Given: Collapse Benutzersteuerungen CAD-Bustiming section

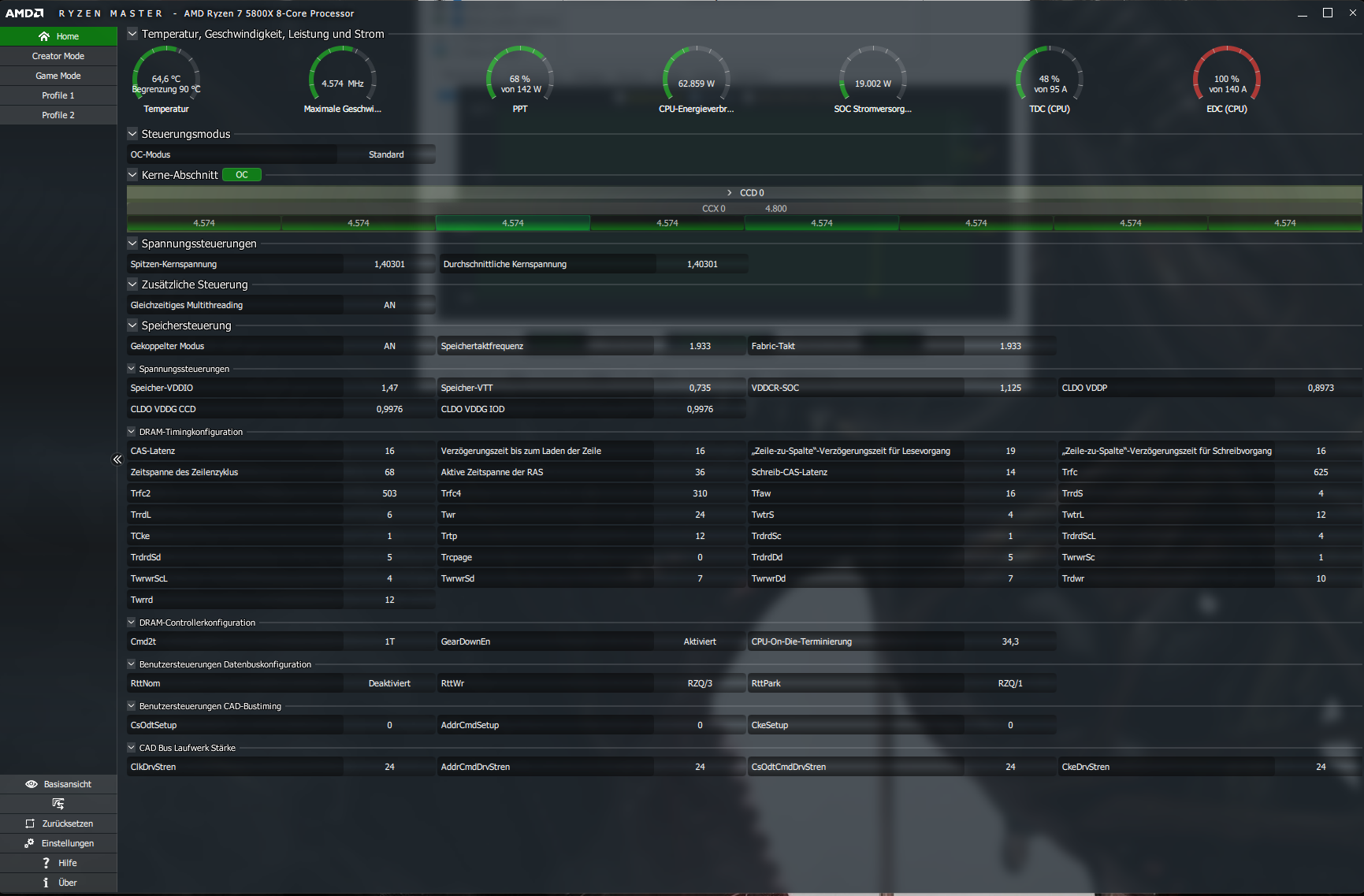Looking at the screenshot, I should tap(132, 706).
